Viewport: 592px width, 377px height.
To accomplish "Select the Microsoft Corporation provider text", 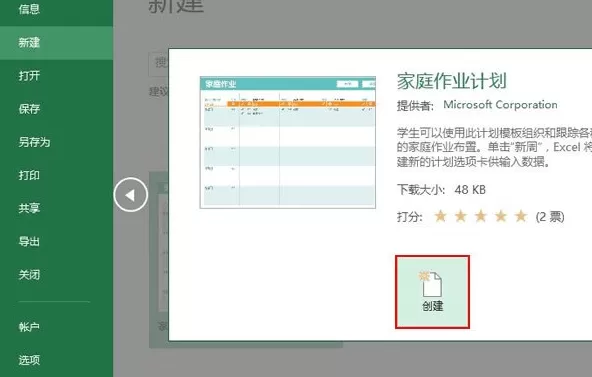I will click(500, 105).
